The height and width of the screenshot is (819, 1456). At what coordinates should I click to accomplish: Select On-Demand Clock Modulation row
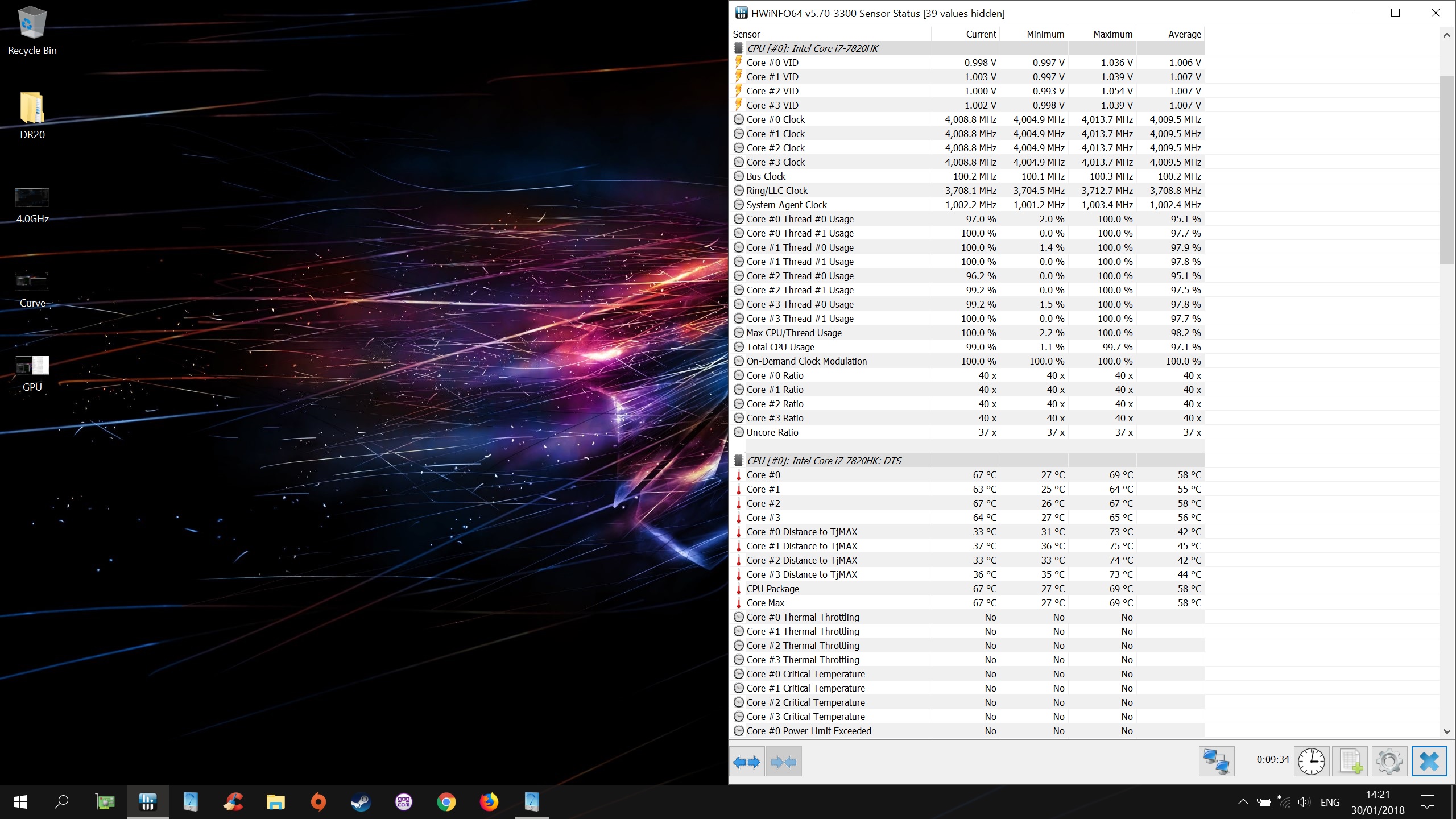pos(967,361)
